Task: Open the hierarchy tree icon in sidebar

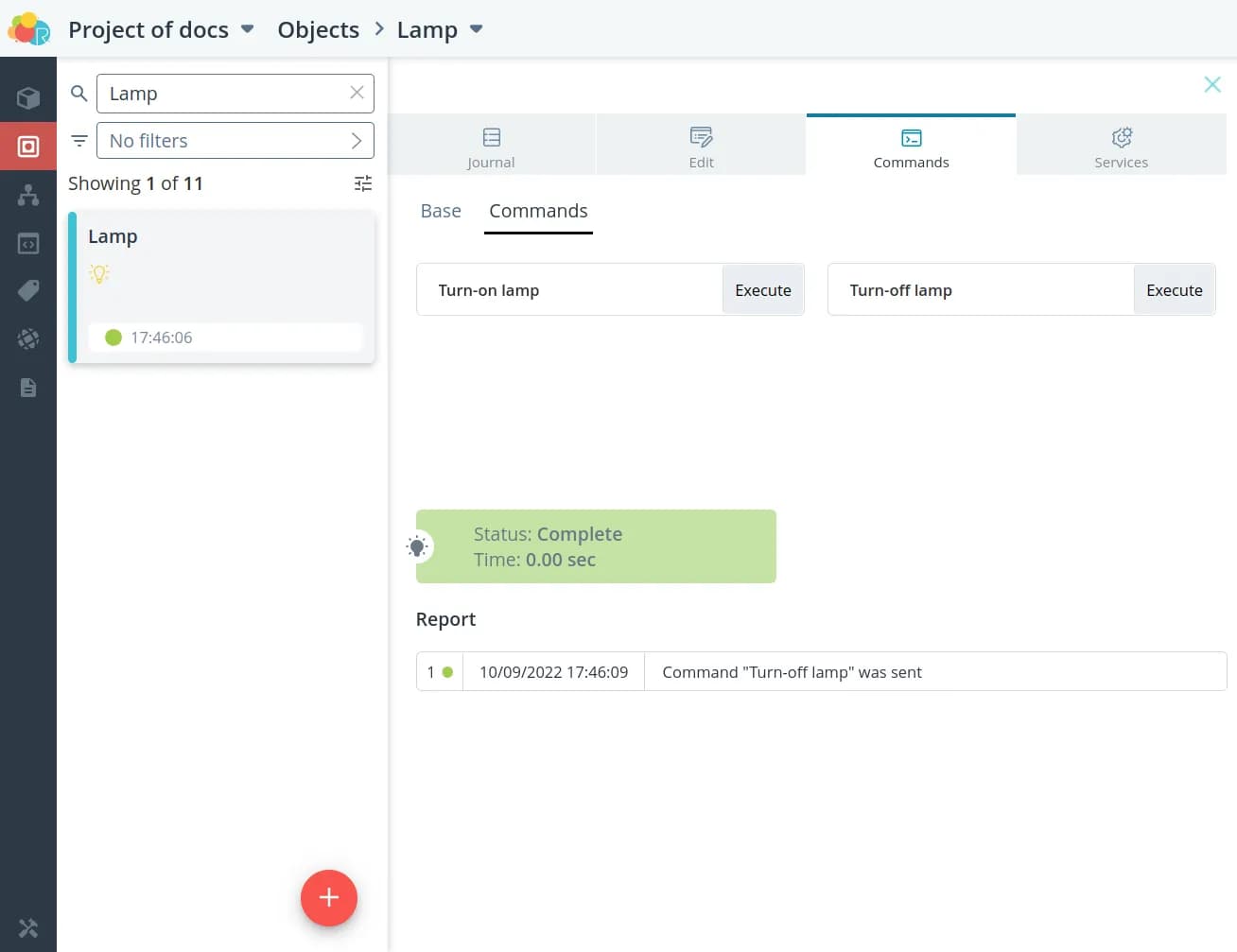Action: (28, 195)
